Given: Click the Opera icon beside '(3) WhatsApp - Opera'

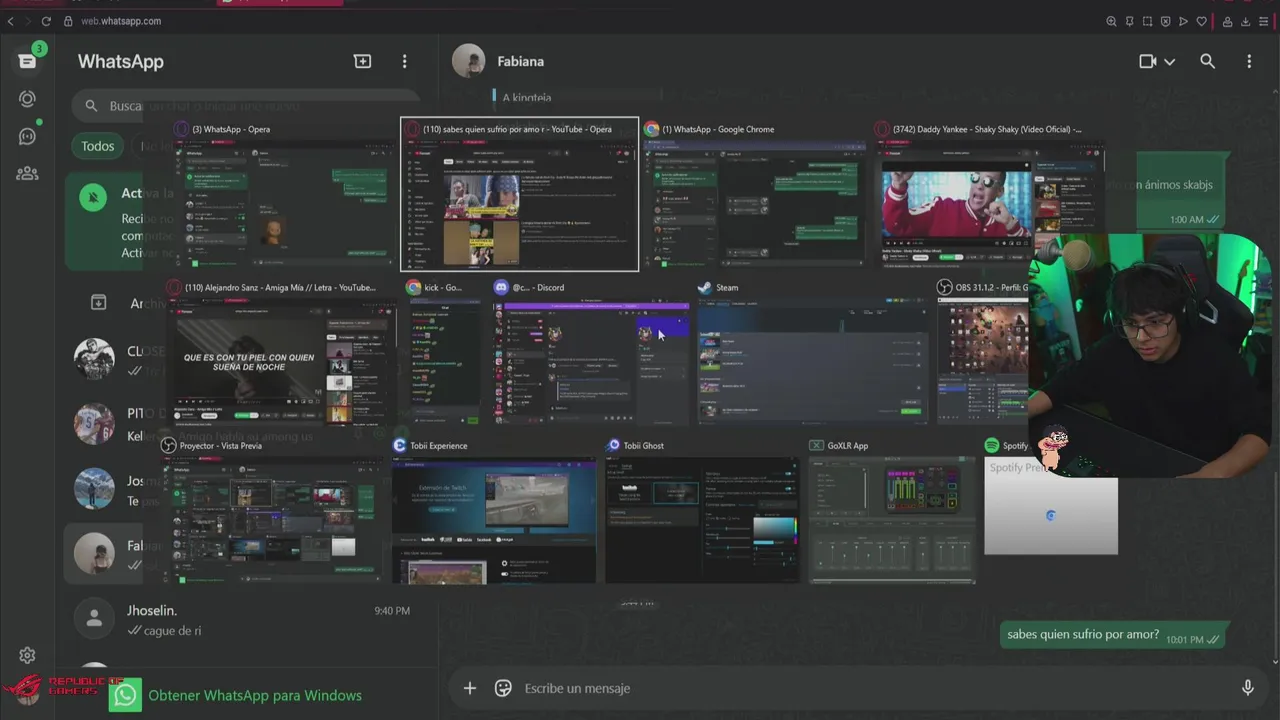Looking at the screenshot, I should 181,129.
